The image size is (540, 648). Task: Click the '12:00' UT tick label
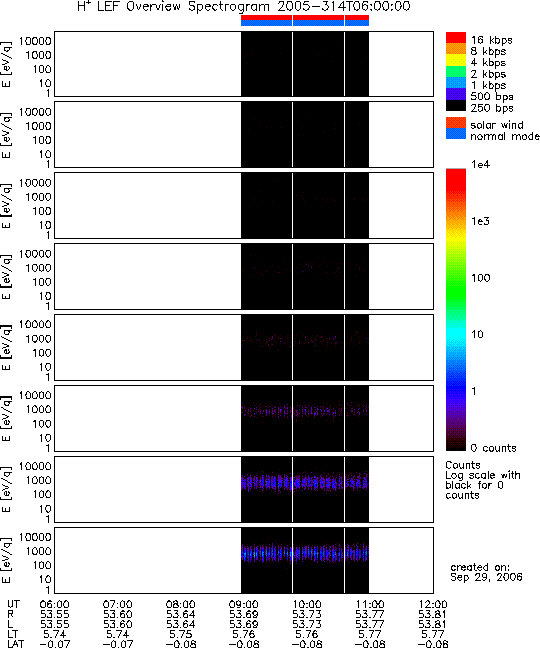[433, 605]
